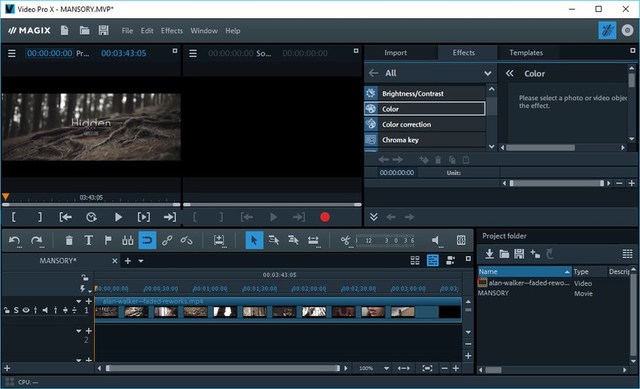640x389 pixels.
Task: Toggle the lock for track 1
Action: click(7, 310)
